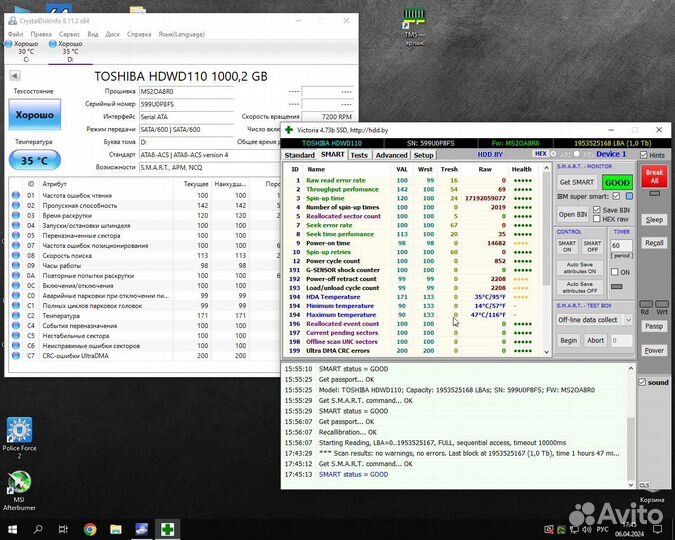This screenshot has width=675, height=540.
Task: Switch to Setup tab in Victoria
Action: pyautogui.click(x=424, y=155)
